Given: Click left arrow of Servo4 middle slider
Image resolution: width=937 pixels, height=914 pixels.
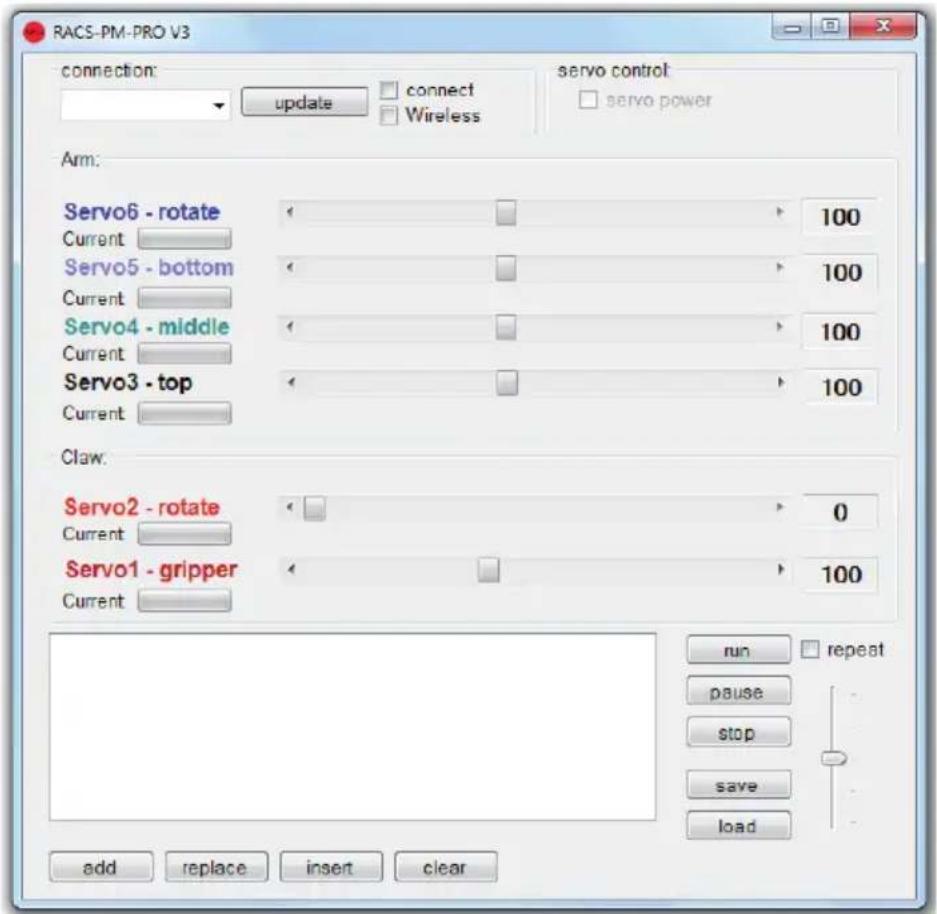Looking at the screenshot, I should (290, 327).
